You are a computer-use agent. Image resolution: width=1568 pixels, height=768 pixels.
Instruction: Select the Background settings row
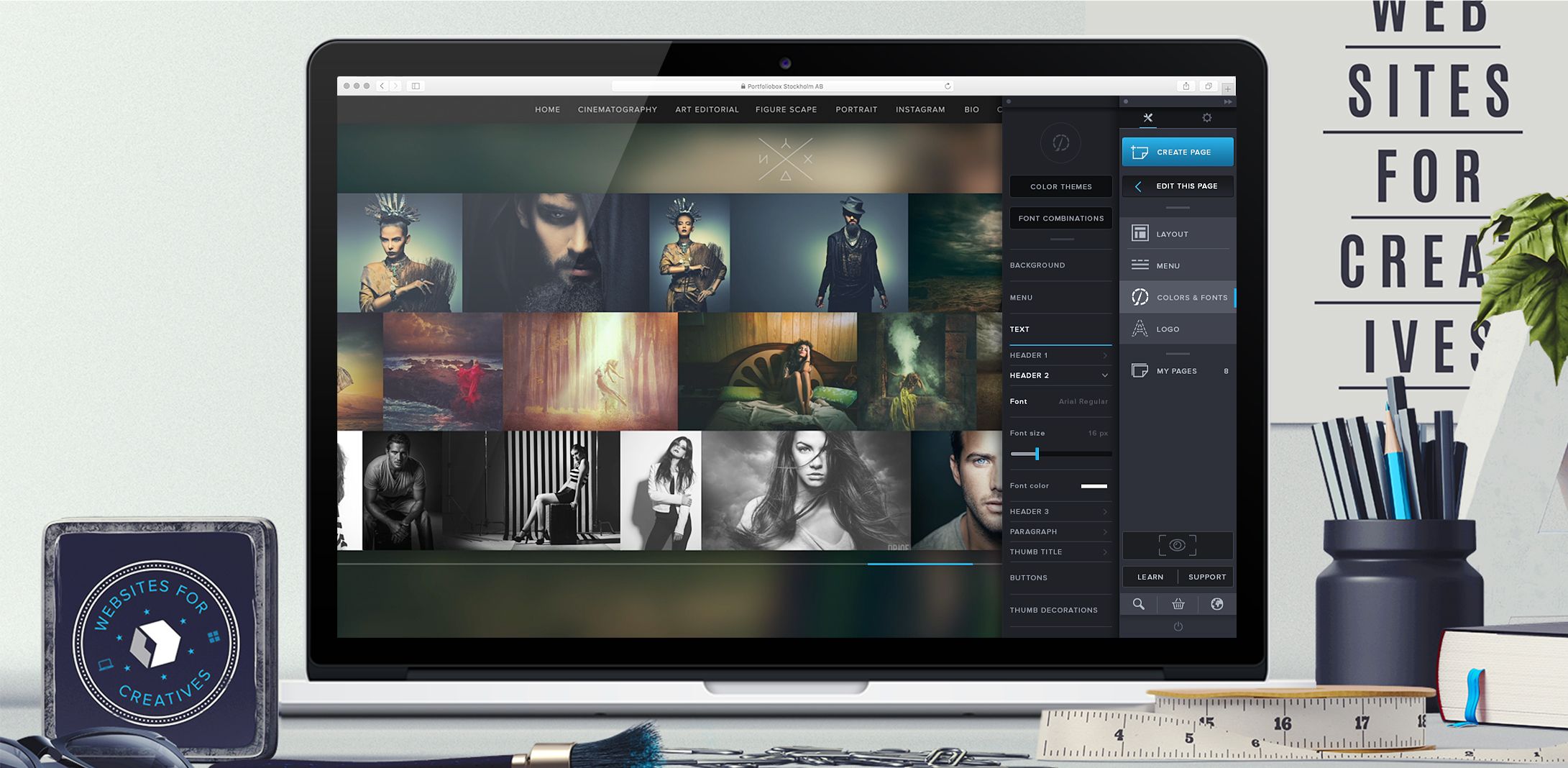point(1060,265)
